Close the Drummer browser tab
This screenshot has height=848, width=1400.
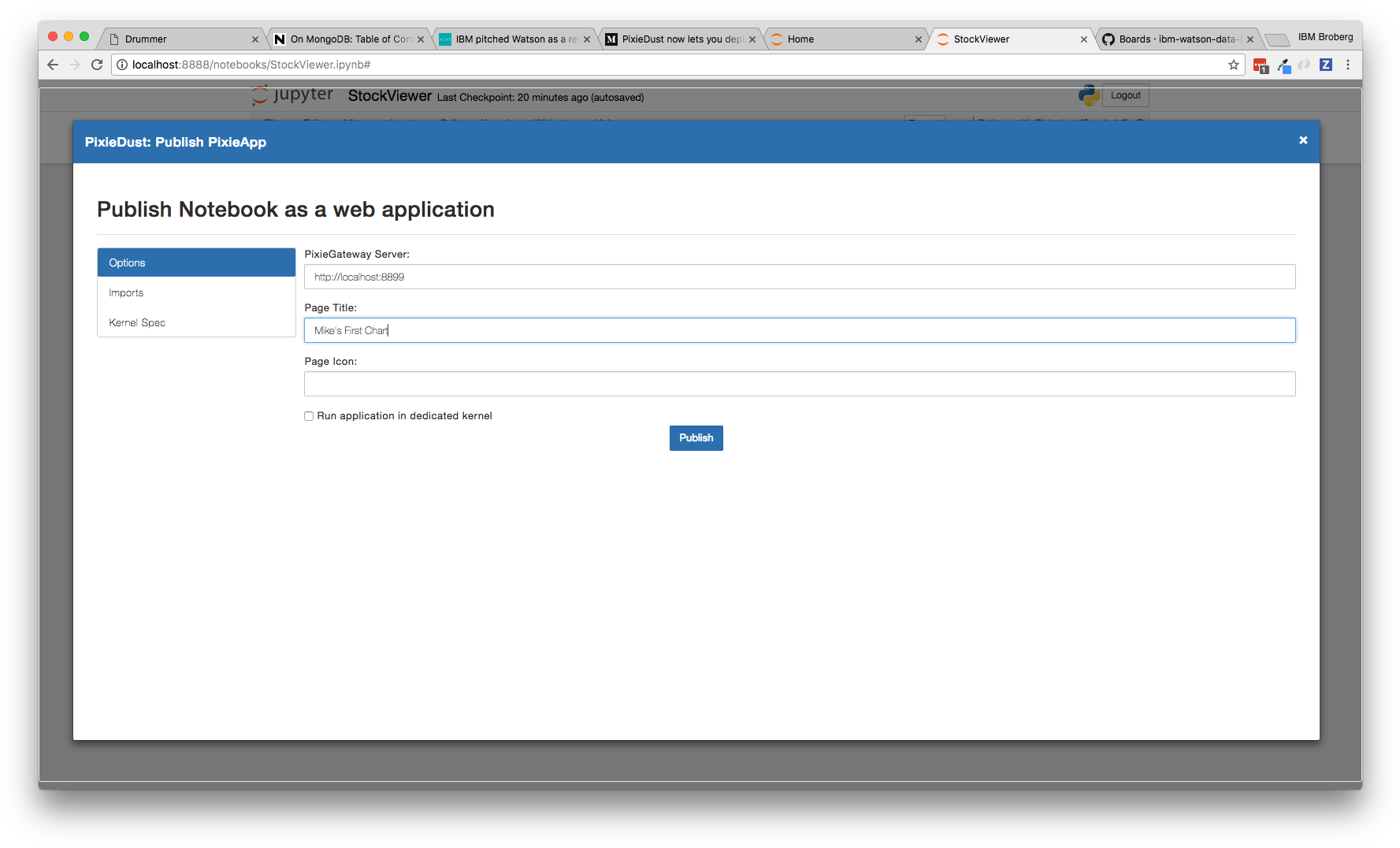pos(255,39)
